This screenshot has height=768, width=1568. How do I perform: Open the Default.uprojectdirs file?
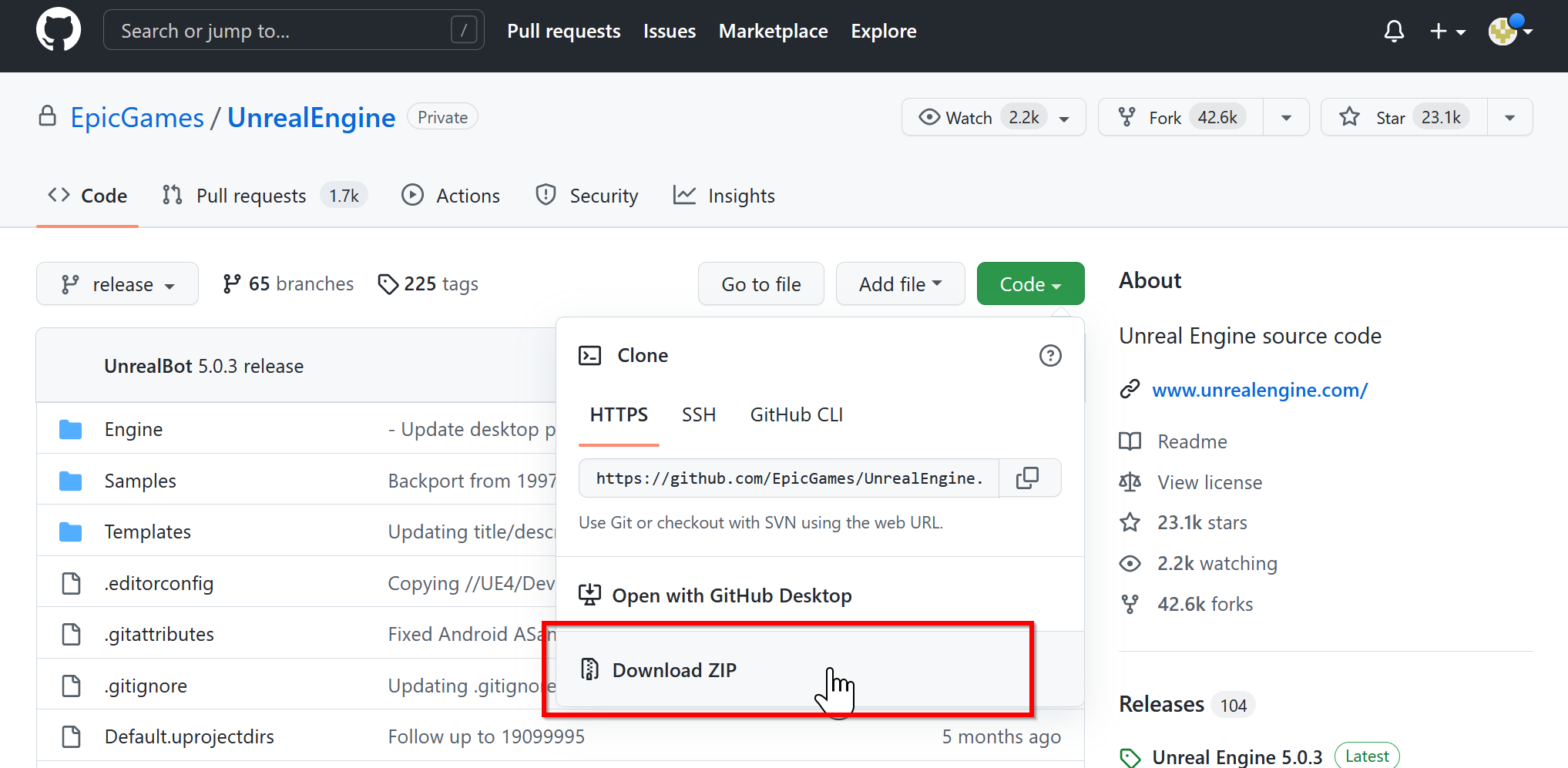point(190,736)
